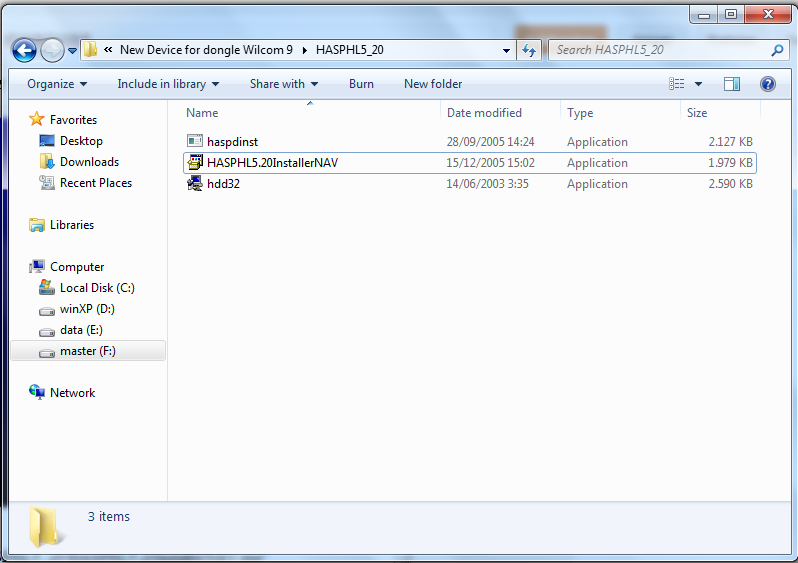Click date 28/09/2005 14:24
The width and height of the screenshot is (798, 563).
pyautogui.click(x=490, y=142)
